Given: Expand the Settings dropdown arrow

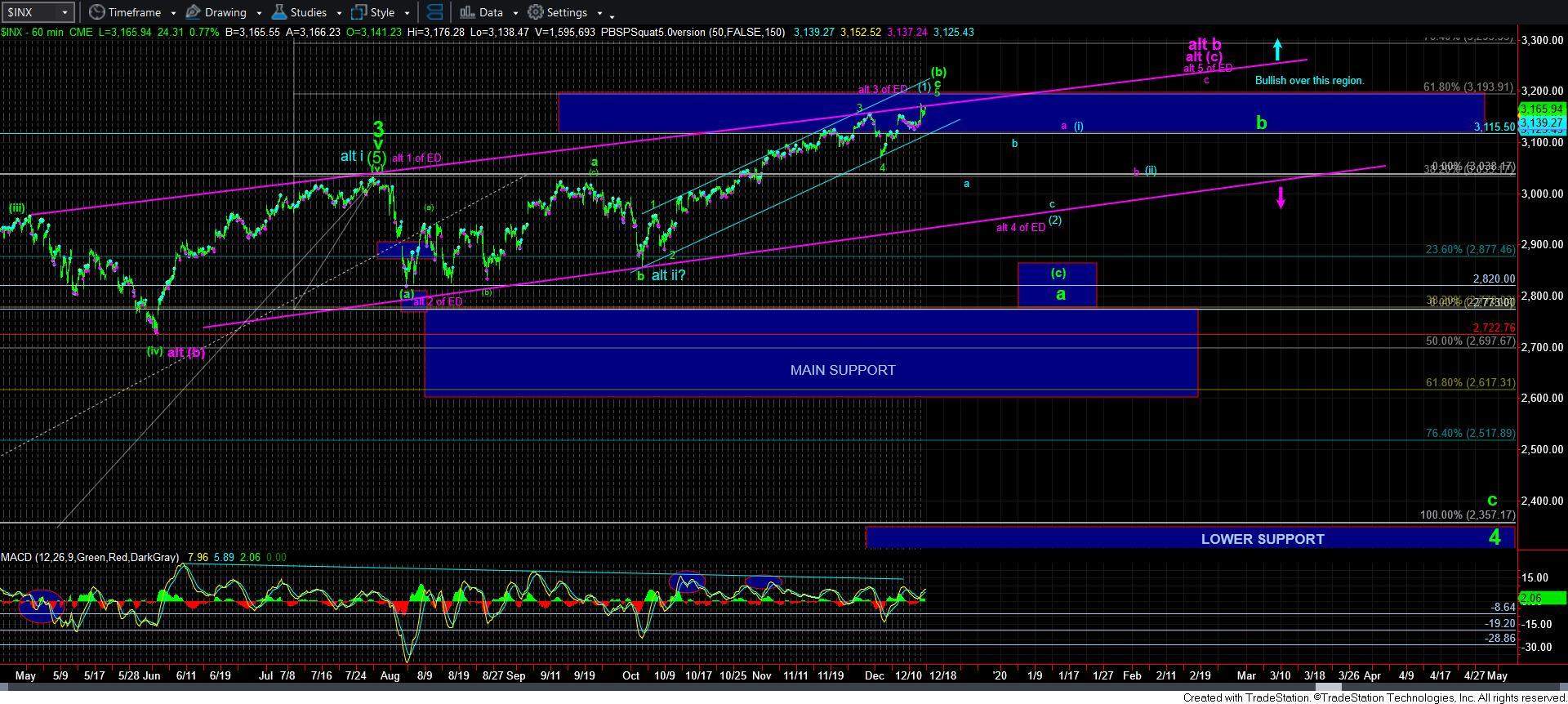Looking at the screenshot, I should coord(599,13).
